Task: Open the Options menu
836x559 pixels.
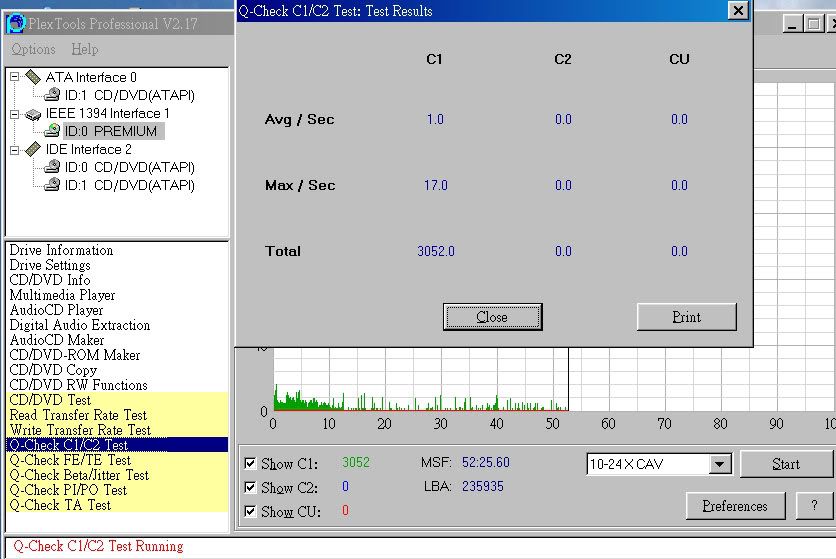Action: [33, 49]
